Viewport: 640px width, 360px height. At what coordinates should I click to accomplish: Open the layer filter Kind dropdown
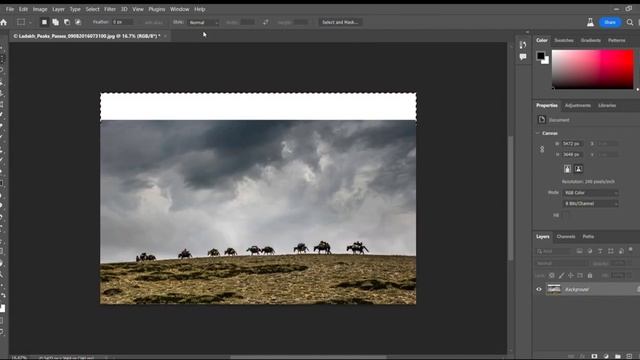pyautogui.click(x=554, y=251)
